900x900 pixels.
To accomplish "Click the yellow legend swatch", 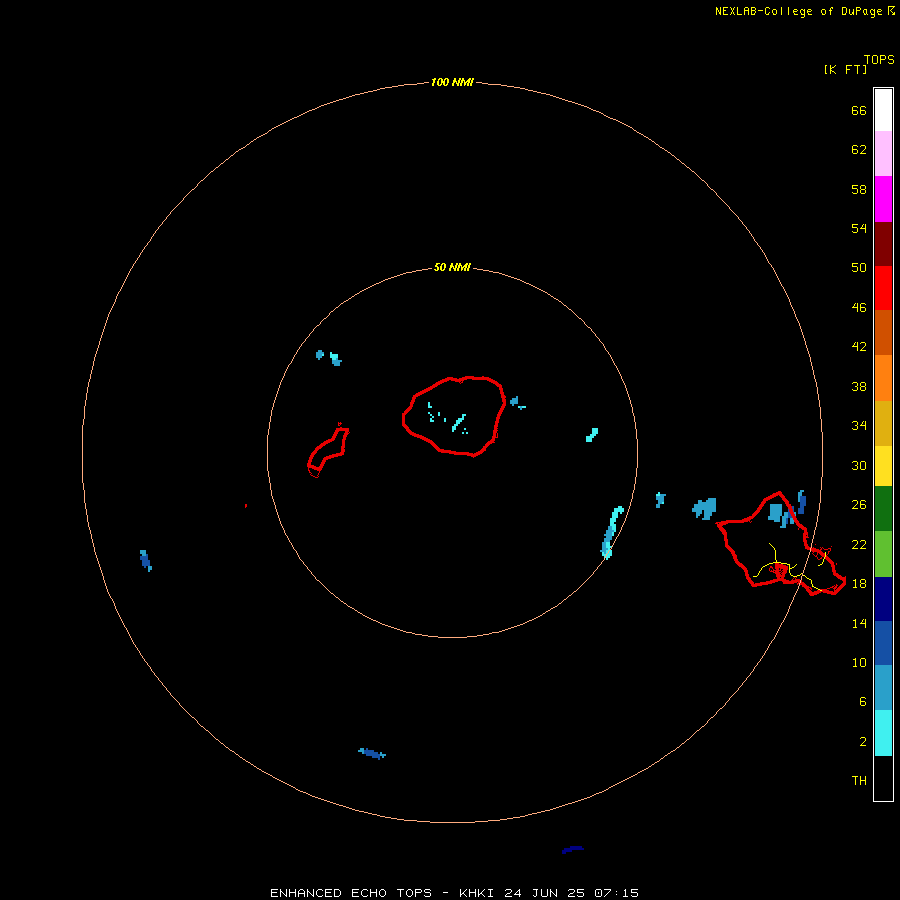I will (x=883, y=466).
